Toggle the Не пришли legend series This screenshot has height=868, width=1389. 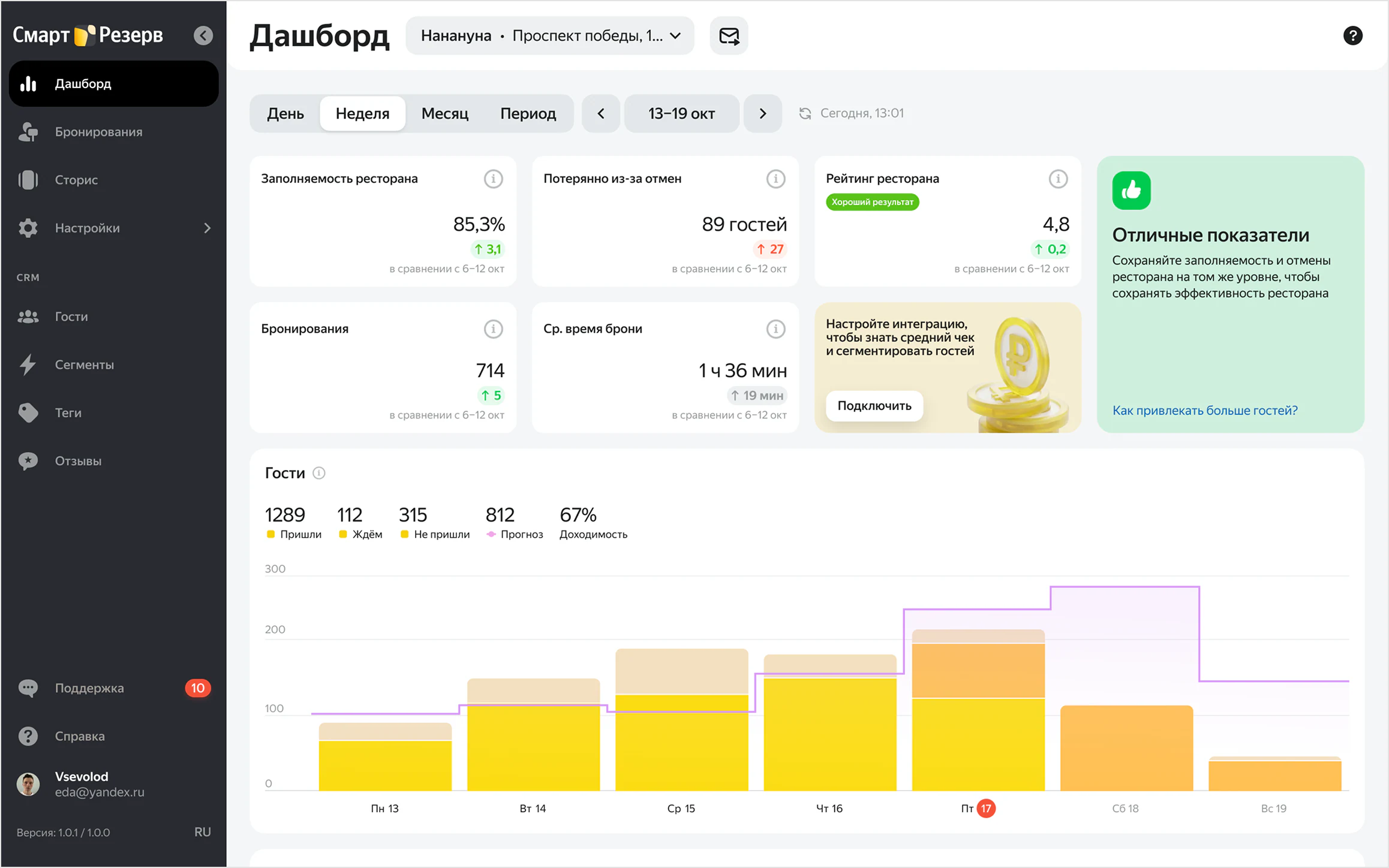435,534
